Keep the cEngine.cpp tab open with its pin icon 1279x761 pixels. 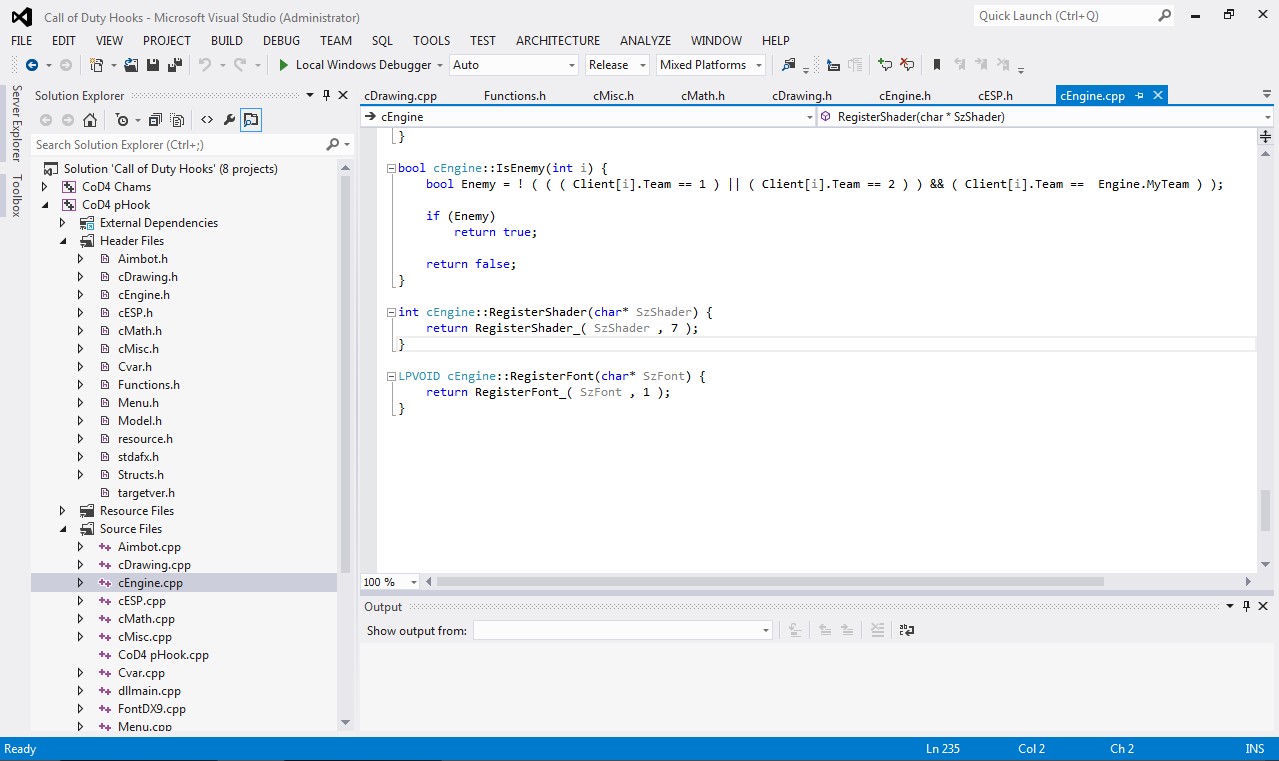pyautogui.click(x=1140, y=96)
